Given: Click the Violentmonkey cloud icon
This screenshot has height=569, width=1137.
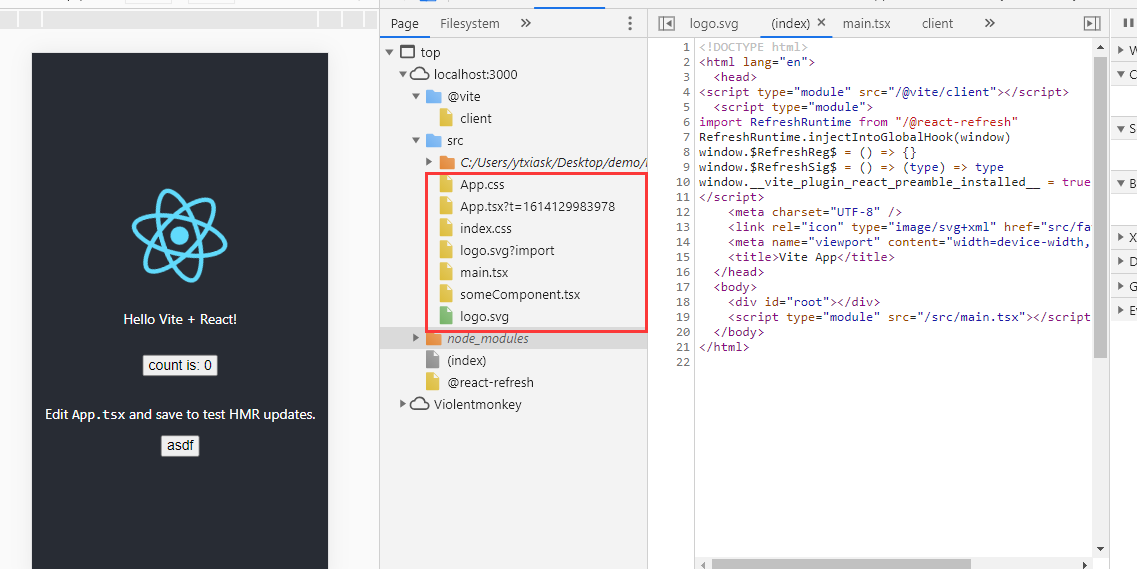Looking at the screenshot, I should point(419,404).
